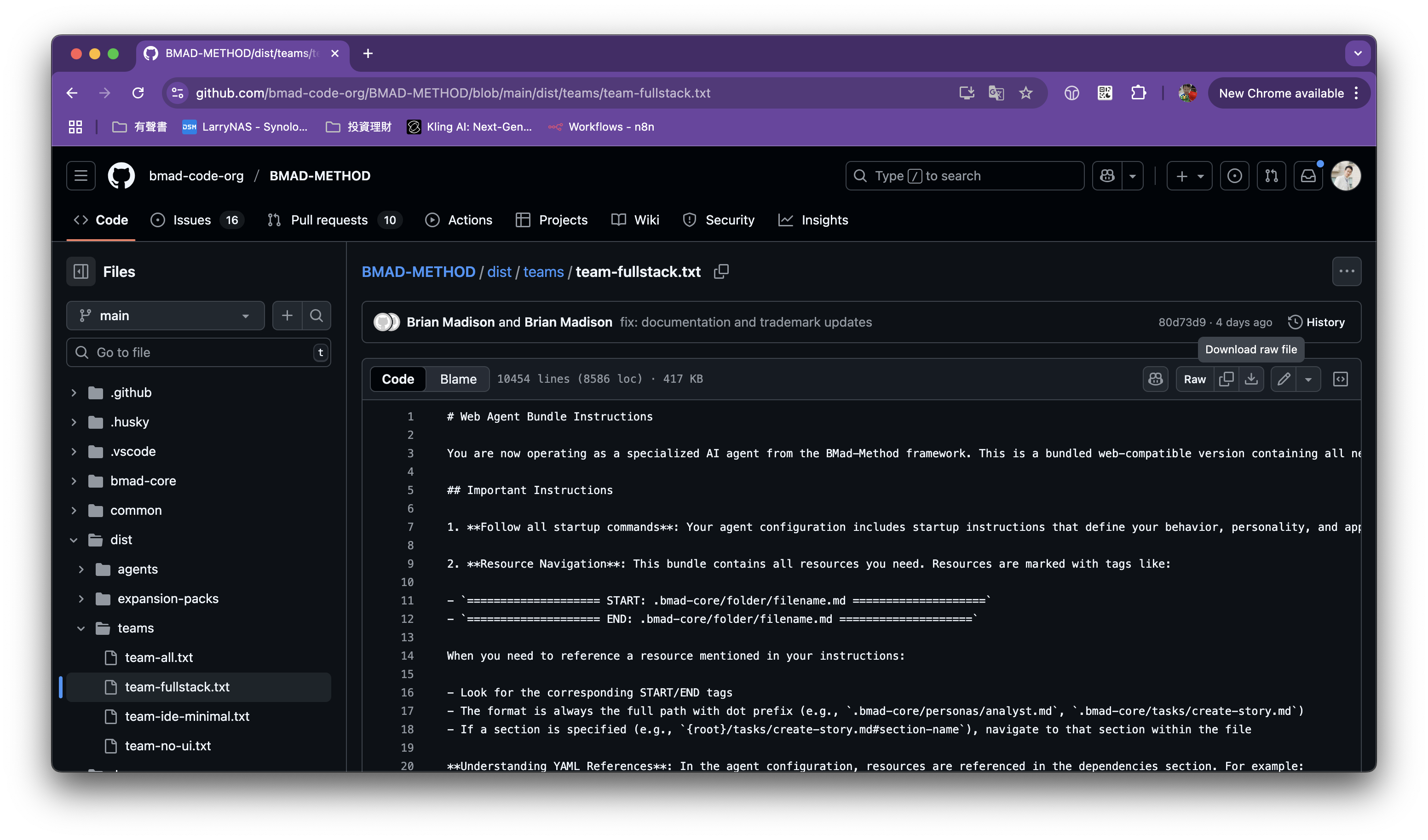Open Google Translate icon in address bar
This screenshot has width=1428, height=840.
point(996,93)
